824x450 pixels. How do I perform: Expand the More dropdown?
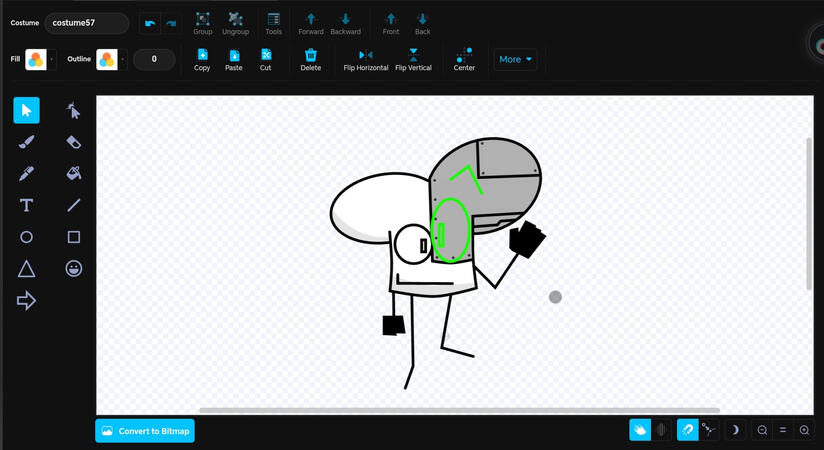click(516, 59)
